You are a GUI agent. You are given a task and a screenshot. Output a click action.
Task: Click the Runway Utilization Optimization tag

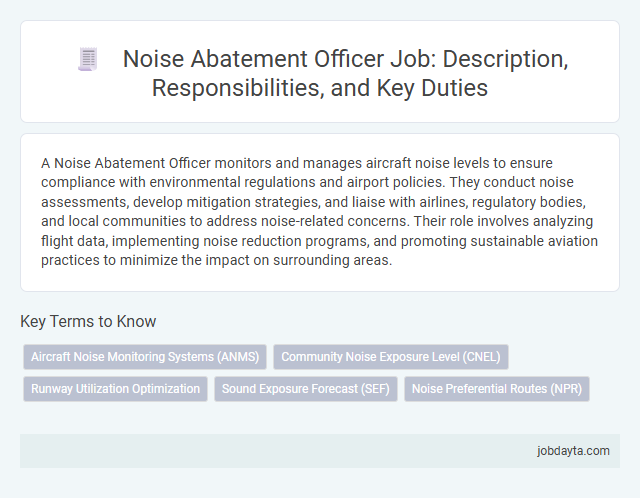(116, 389)
